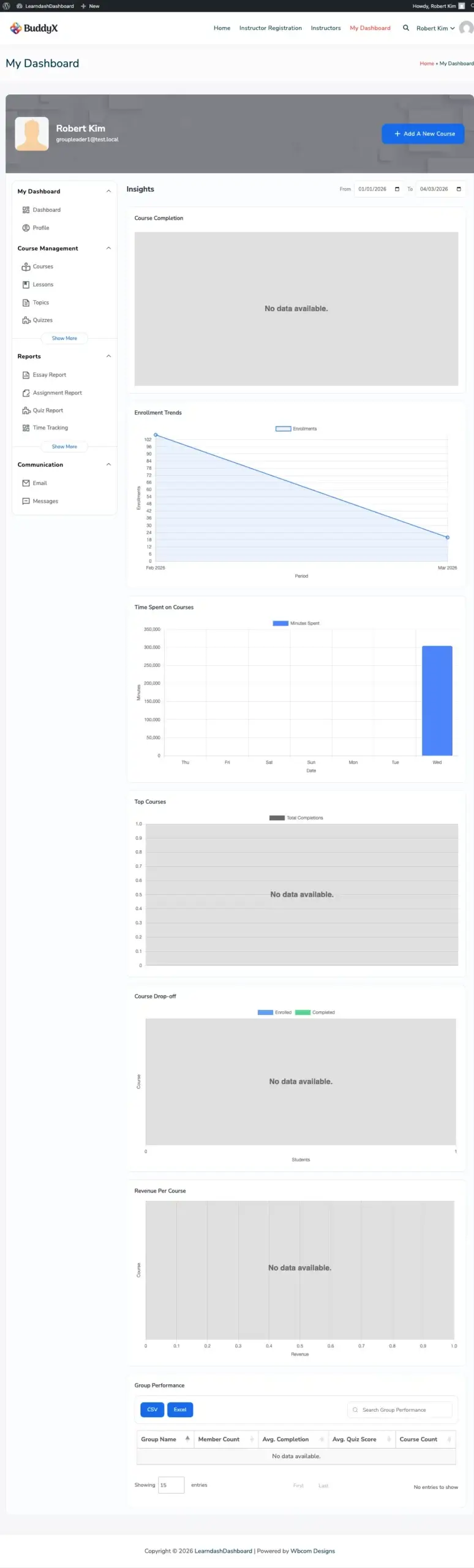The image size is (474, 1568).
Task: Click the Home breadcrumb link
Action: point(427,64)
